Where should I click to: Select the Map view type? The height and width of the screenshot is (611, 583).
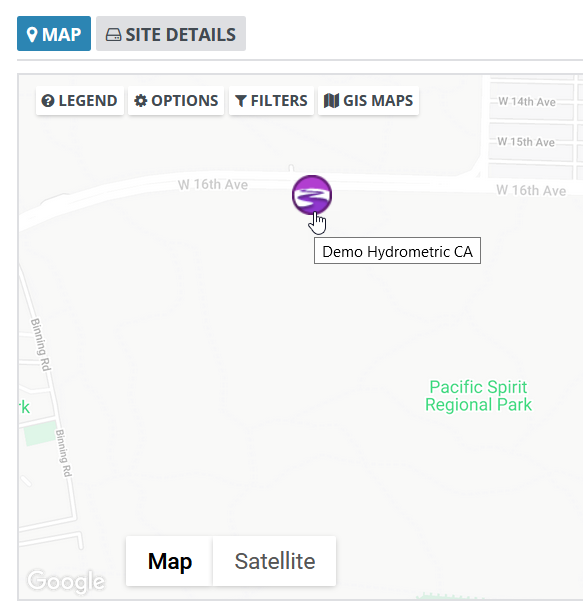pyautogui.click(x=170, y=561)
